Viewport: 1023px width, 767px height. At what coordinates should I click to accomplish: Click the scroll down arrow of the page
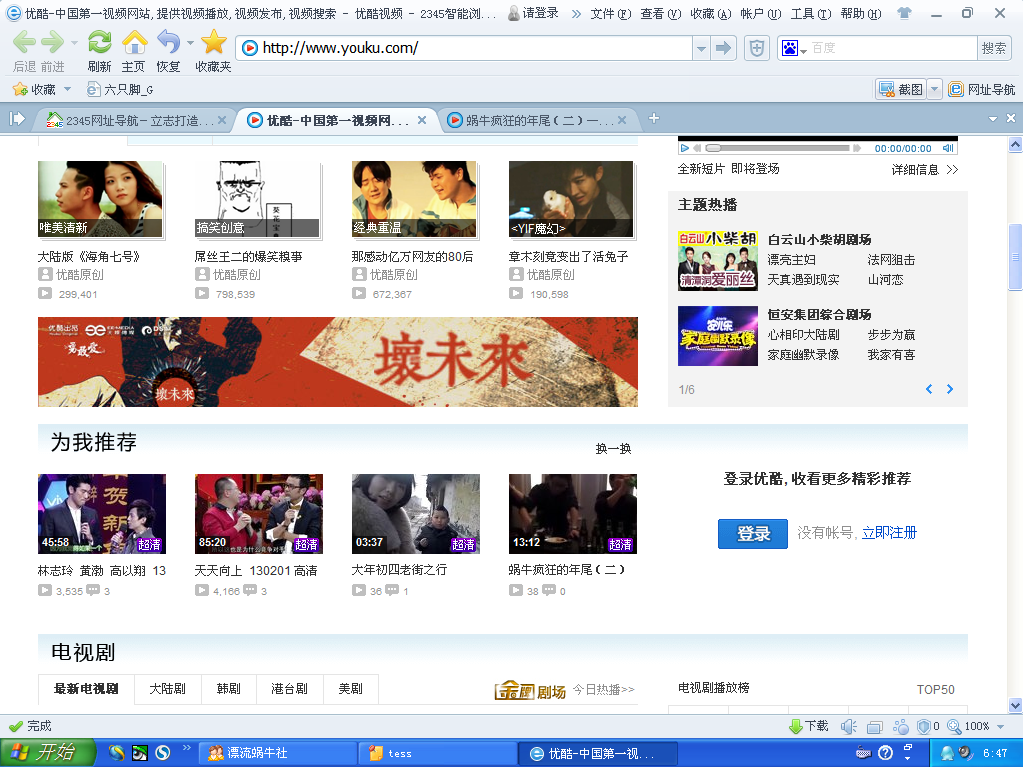click(1015, 705)
